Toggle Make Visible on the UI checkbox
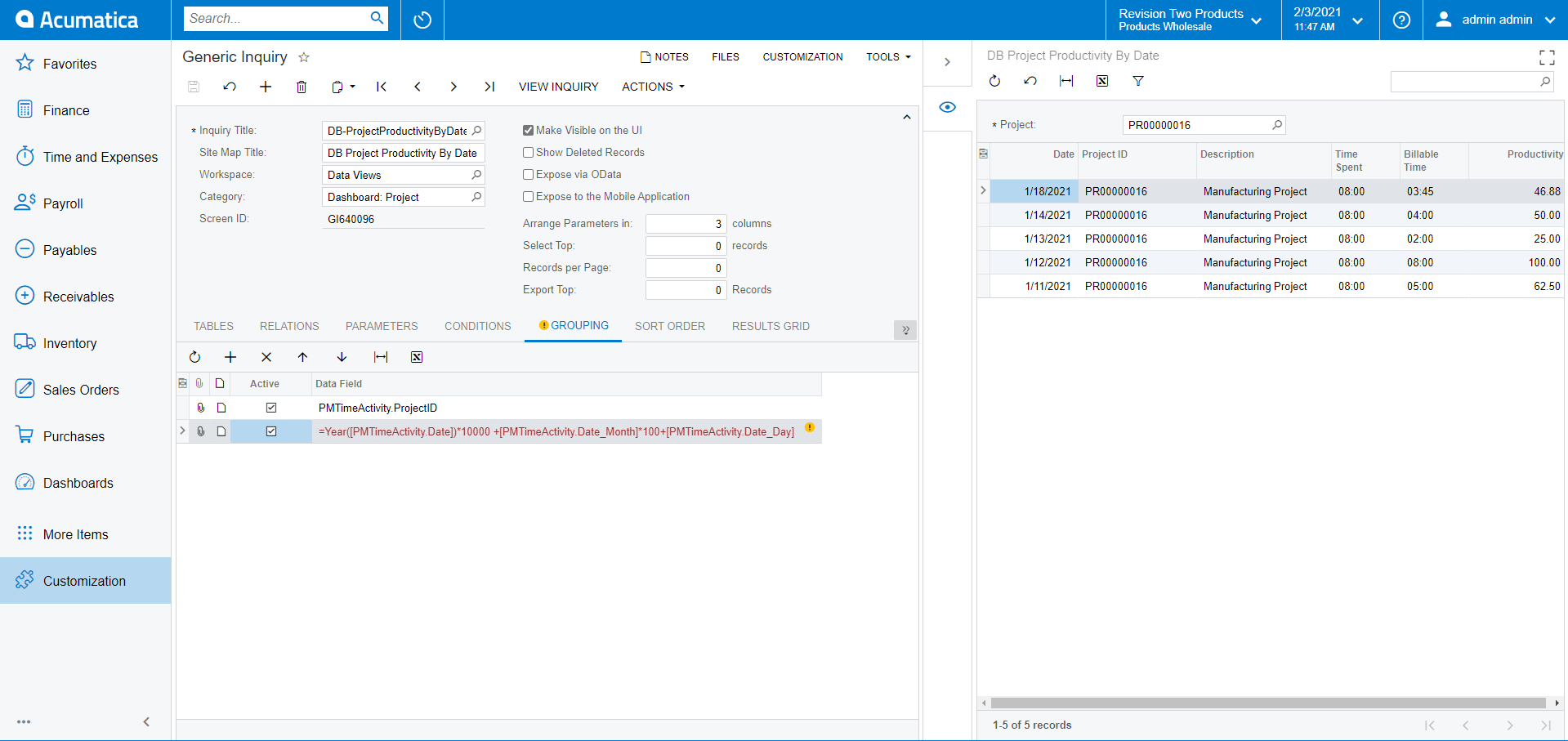The image size is (1568, 741). (x=528, y=130)
